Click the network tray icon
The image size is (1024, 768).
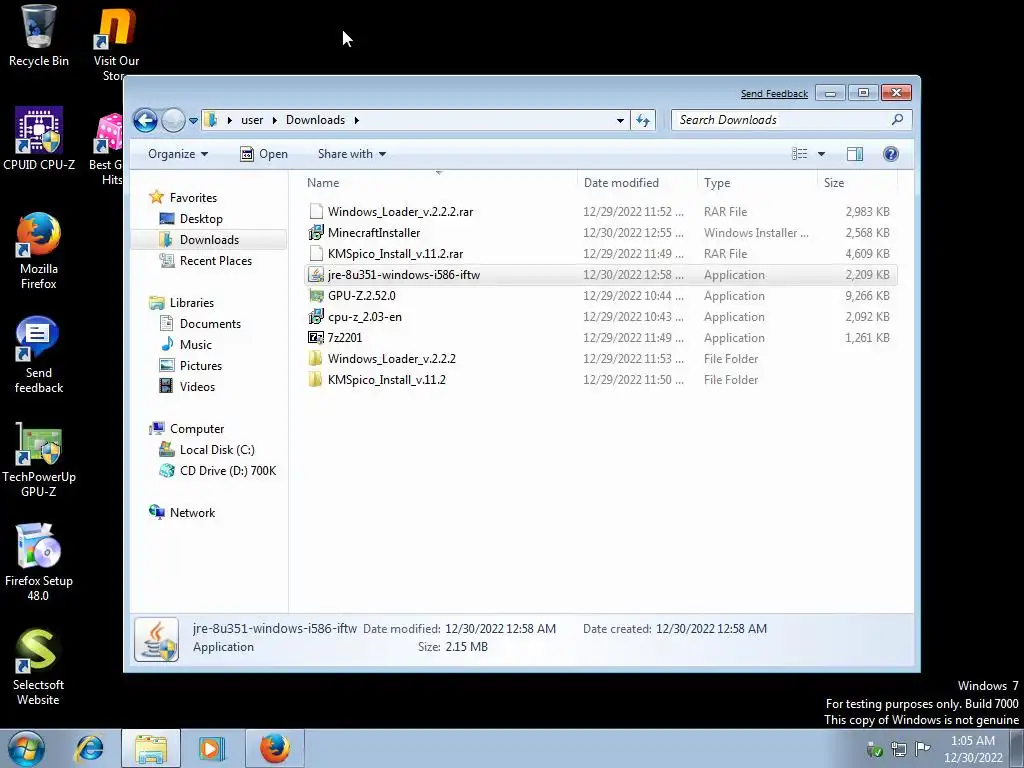tap(899, 748)
